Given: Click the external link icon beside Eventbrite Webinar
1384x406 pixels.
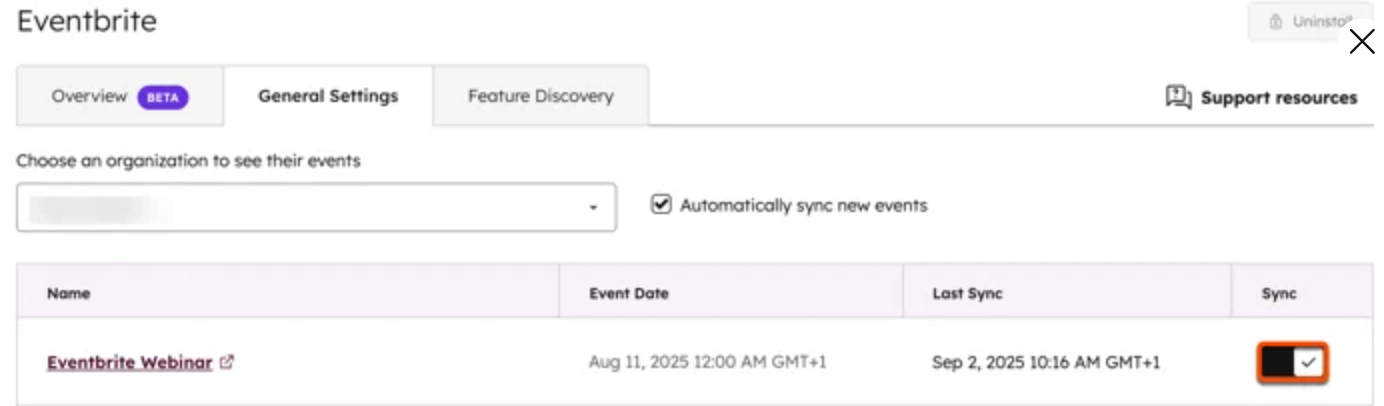Looking at the screenshot, I should tap(227, 362).
